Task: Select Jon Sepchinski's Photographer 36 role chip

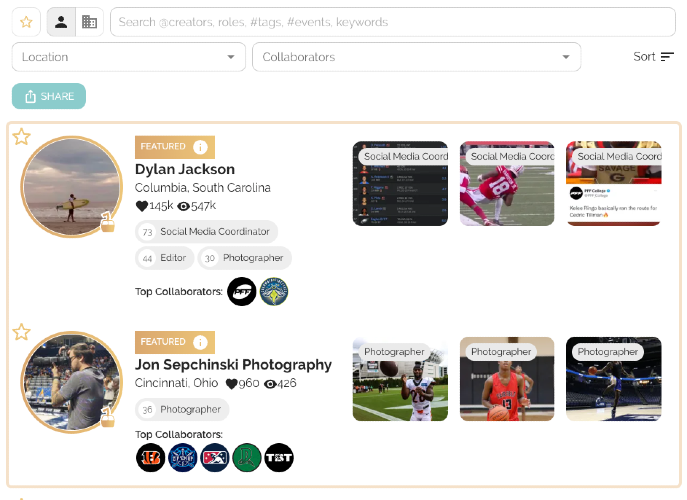Action: (182, 409)
